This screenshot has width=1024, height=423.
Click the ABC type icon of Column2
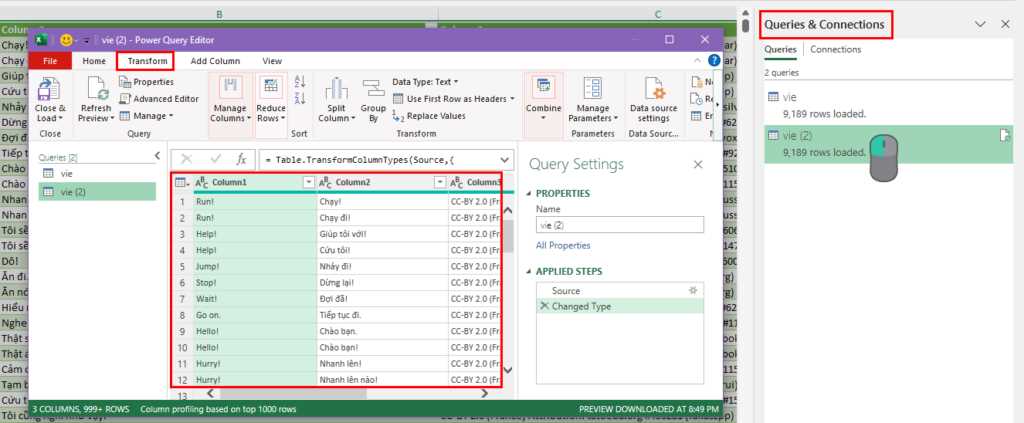[x=325, y=183]
